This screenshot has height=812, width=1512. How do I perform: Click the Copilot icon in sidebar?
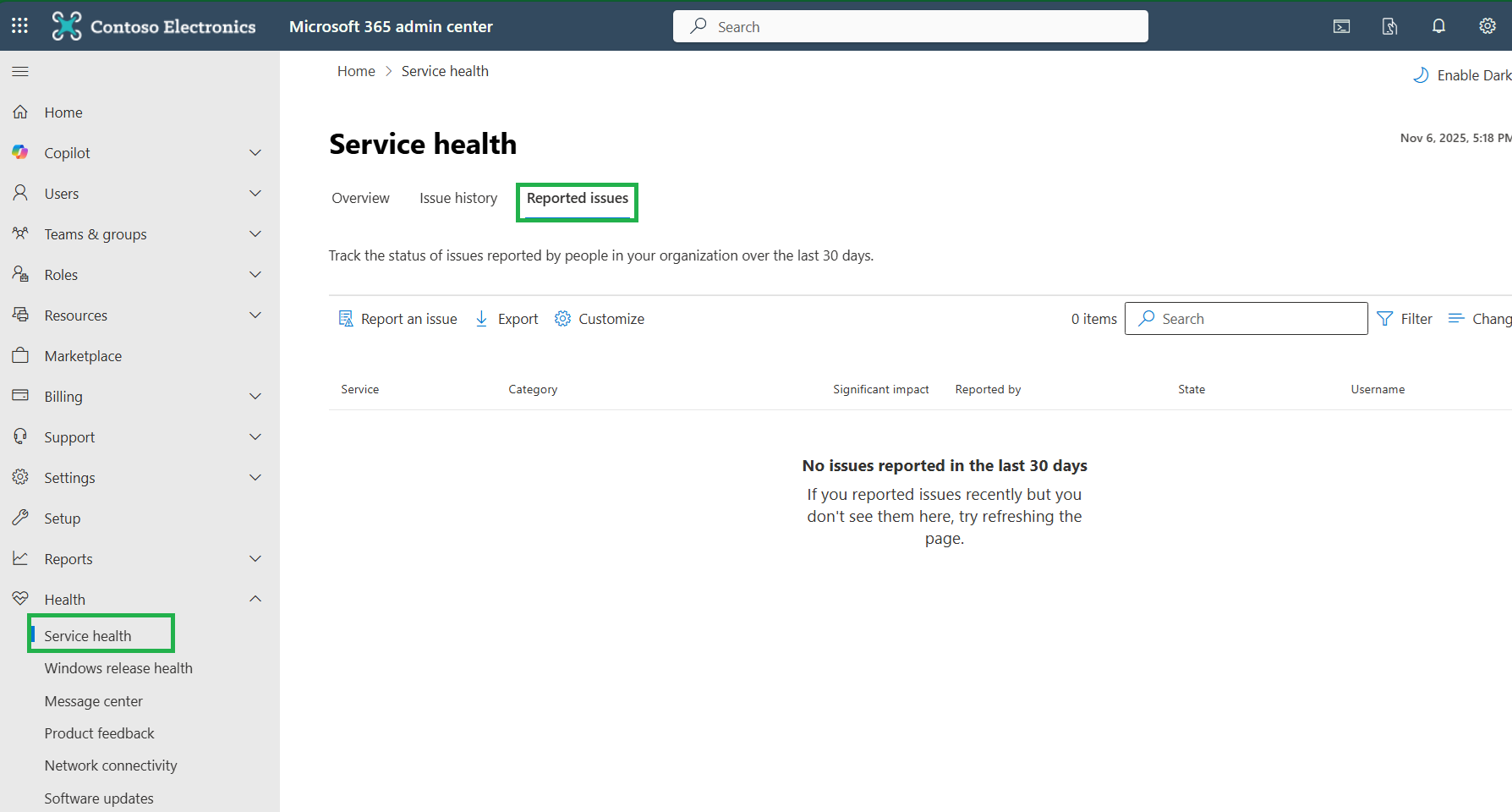click(x=20, y=152)
